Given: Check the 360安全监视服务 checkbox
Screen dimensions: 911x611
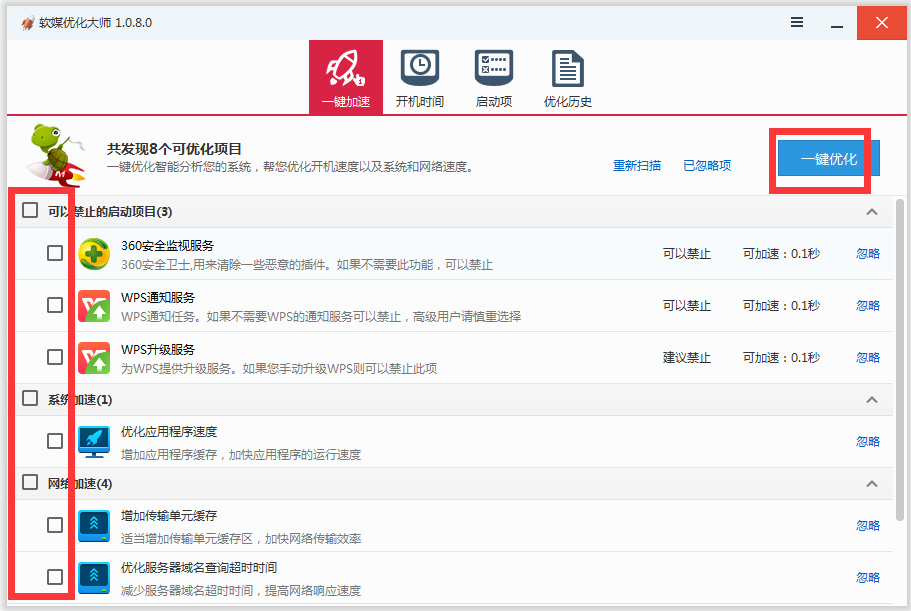Looking at the screenshot, I should pyautogui.click(x=55, y=253).
